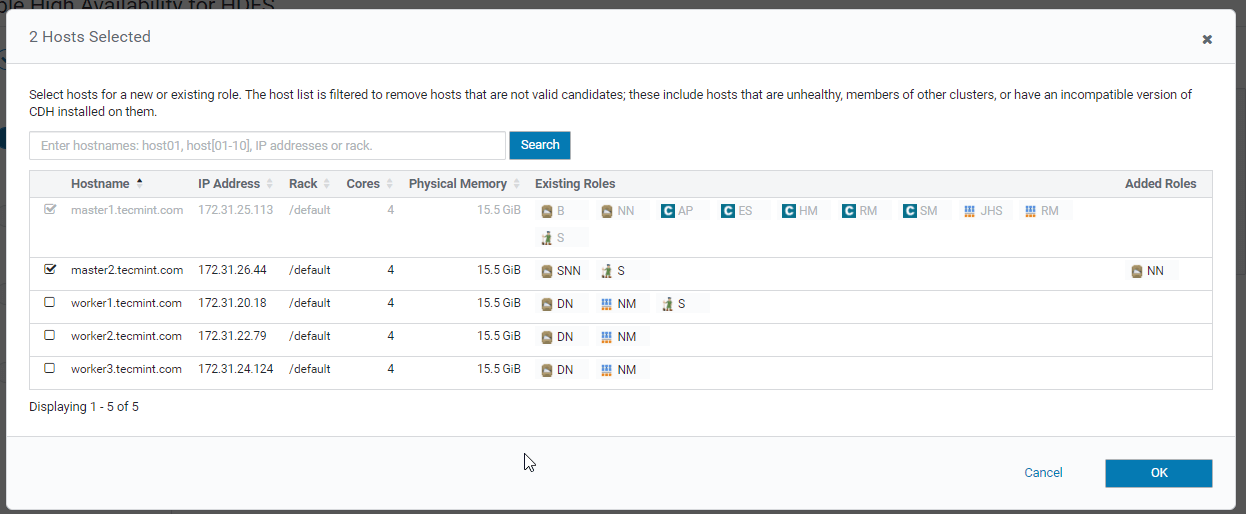Click the JHS role icon on master1
The width and height of the screenshot is (1246, 514).
coord(969,211)
